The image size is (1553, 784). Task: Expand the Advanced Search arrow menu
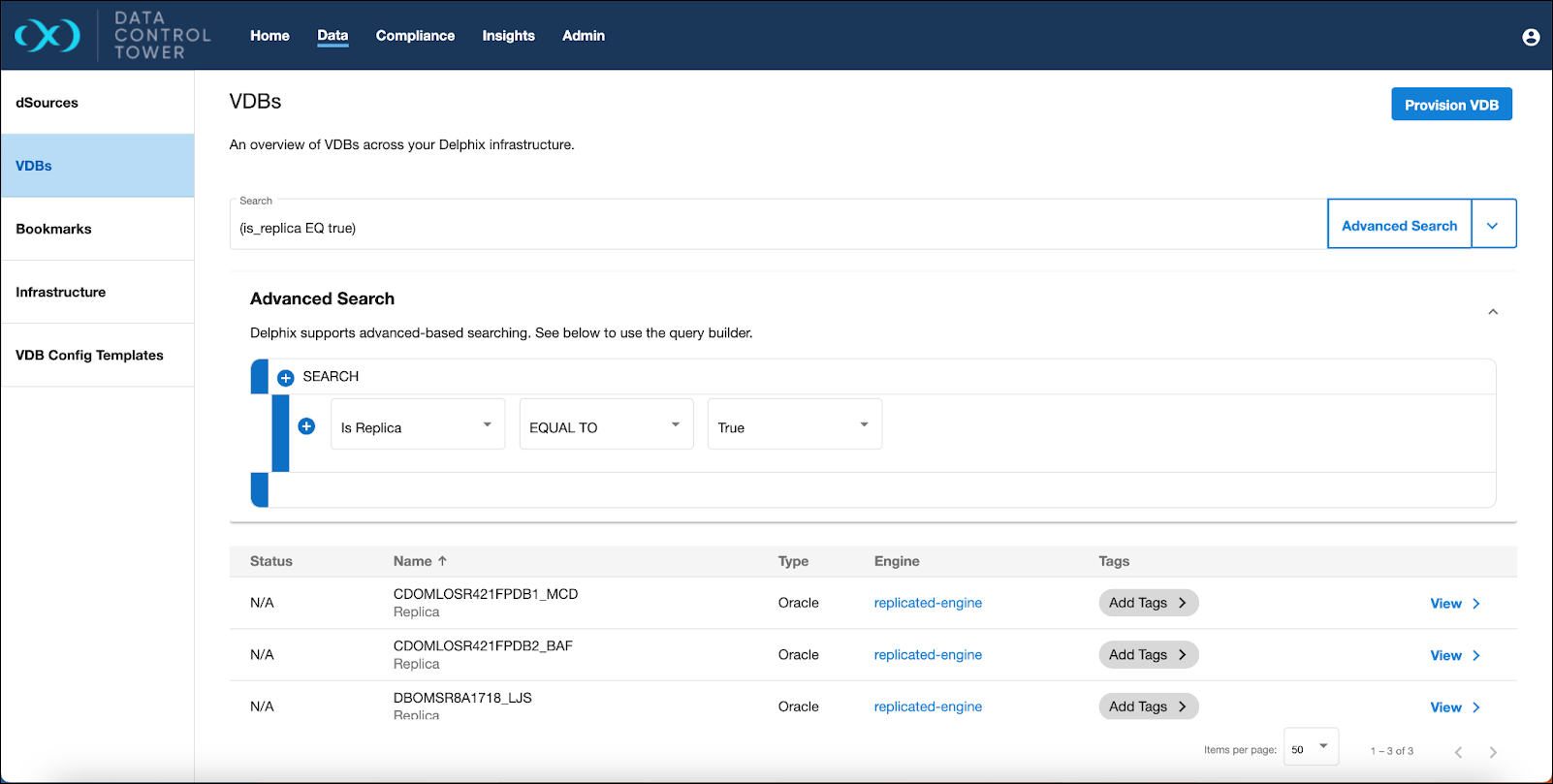click(1493, 226)
